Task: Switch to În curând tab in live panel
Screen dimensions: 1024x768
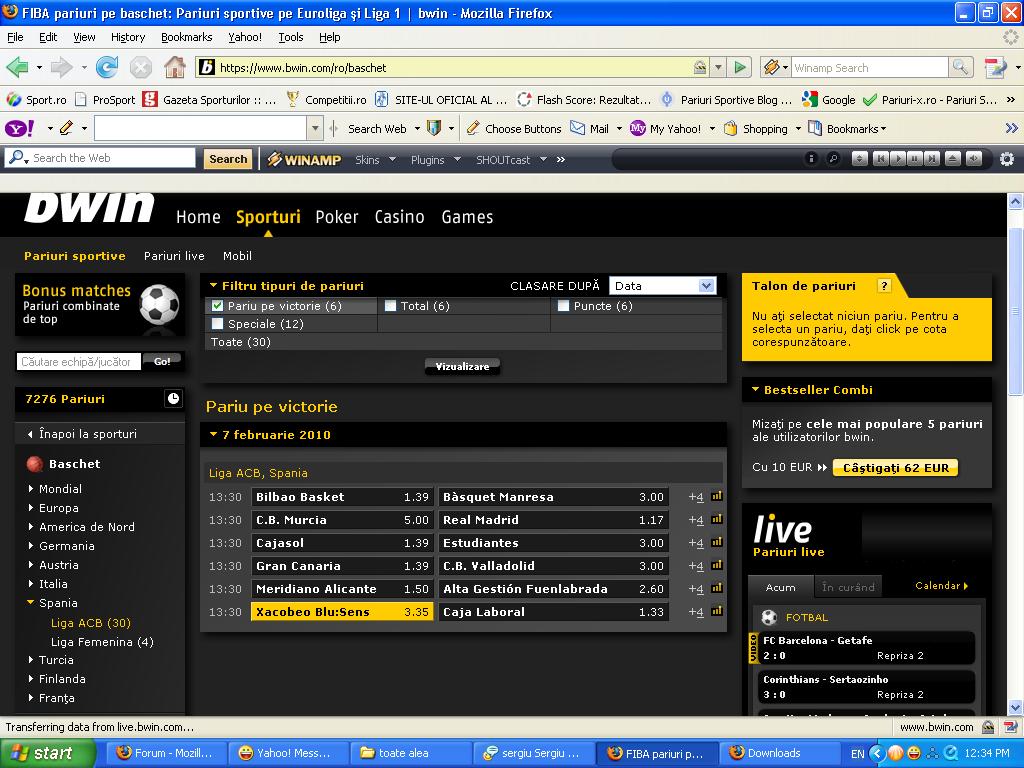Action: (848, 587)
